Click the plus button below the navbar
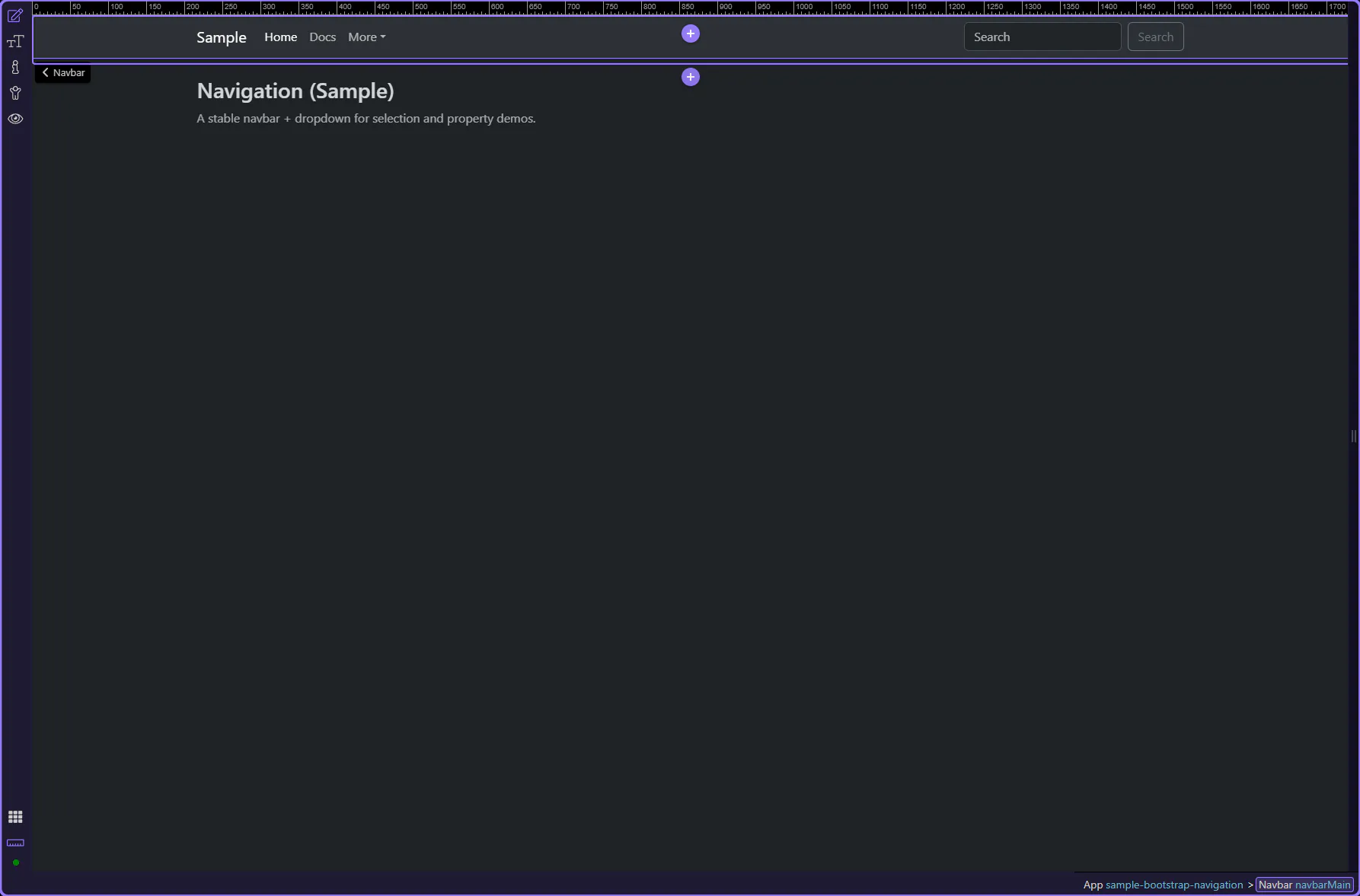The width and height of the screenshot is (1360, 896). click(690, 77)
